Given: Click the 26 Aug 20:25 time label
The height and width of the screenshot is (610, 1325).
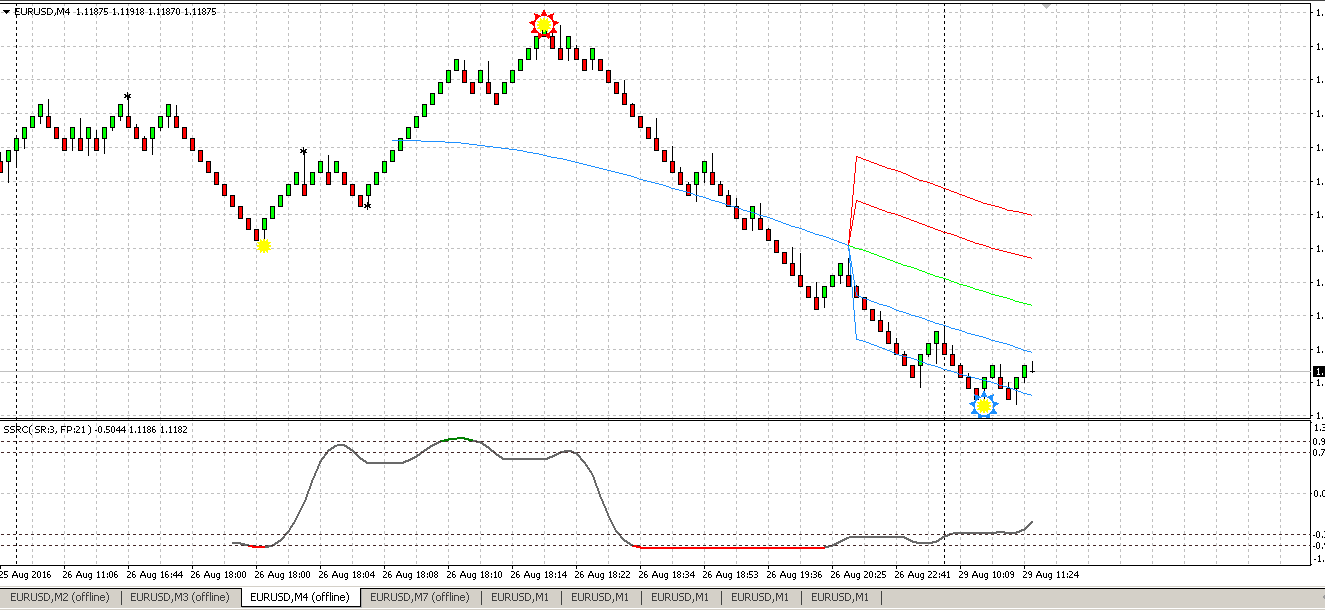Looking at the screenshot, I should click(x=860, y=575).
